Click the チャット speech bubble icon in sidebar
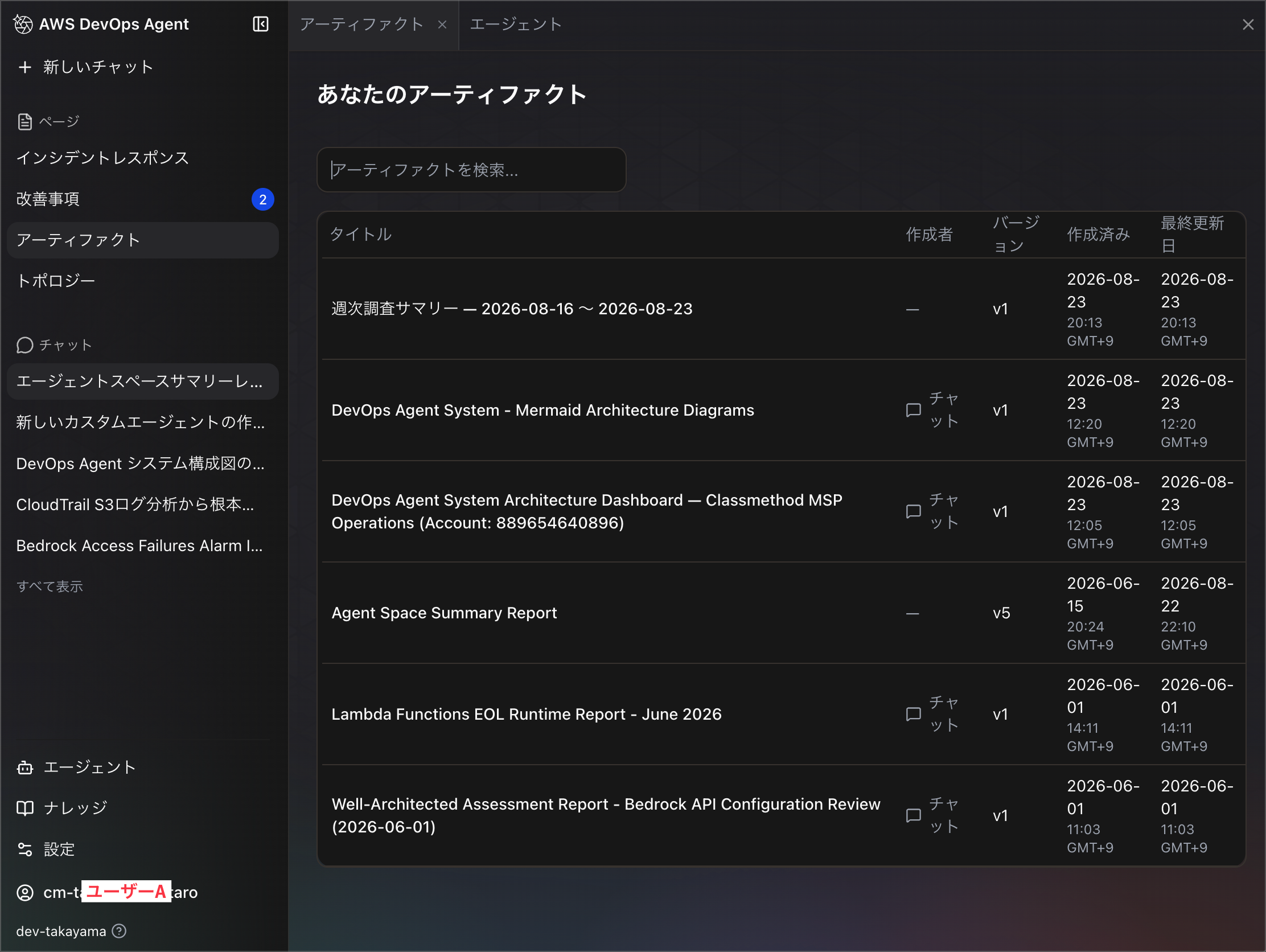1266x952 pixels. click(24, 345)
